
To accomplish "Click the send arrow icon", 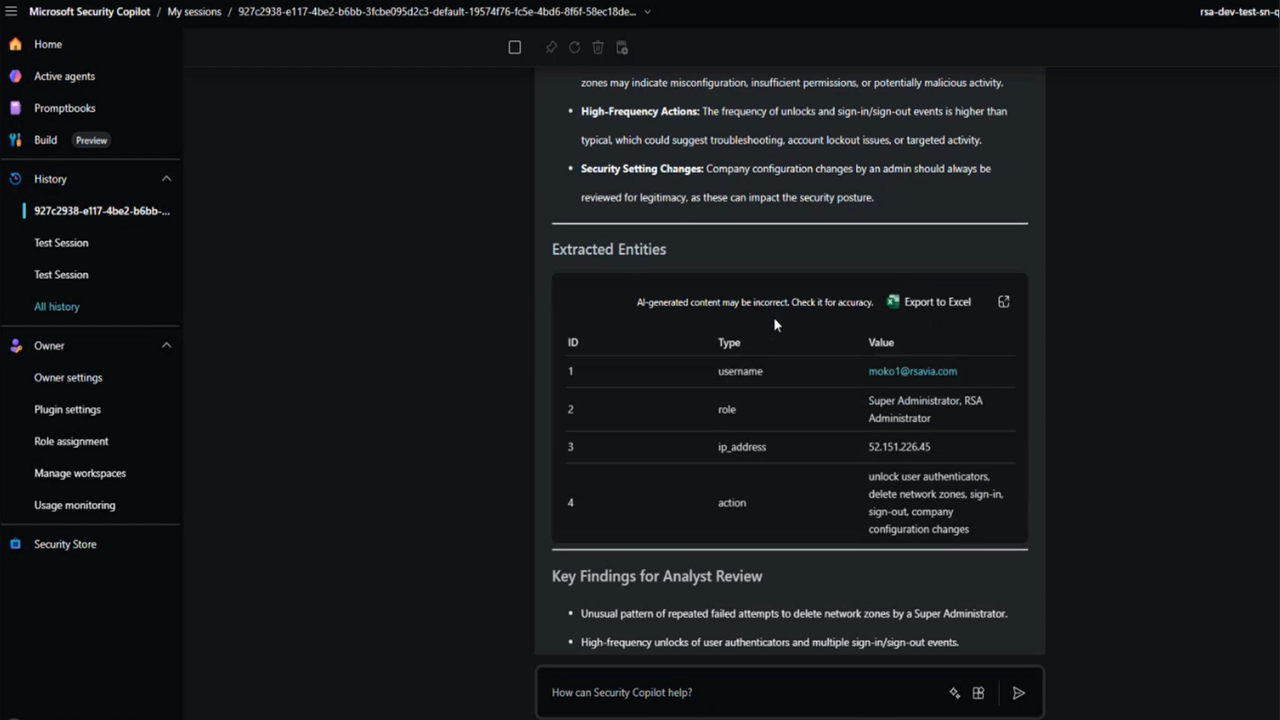I will point(1018,693).
